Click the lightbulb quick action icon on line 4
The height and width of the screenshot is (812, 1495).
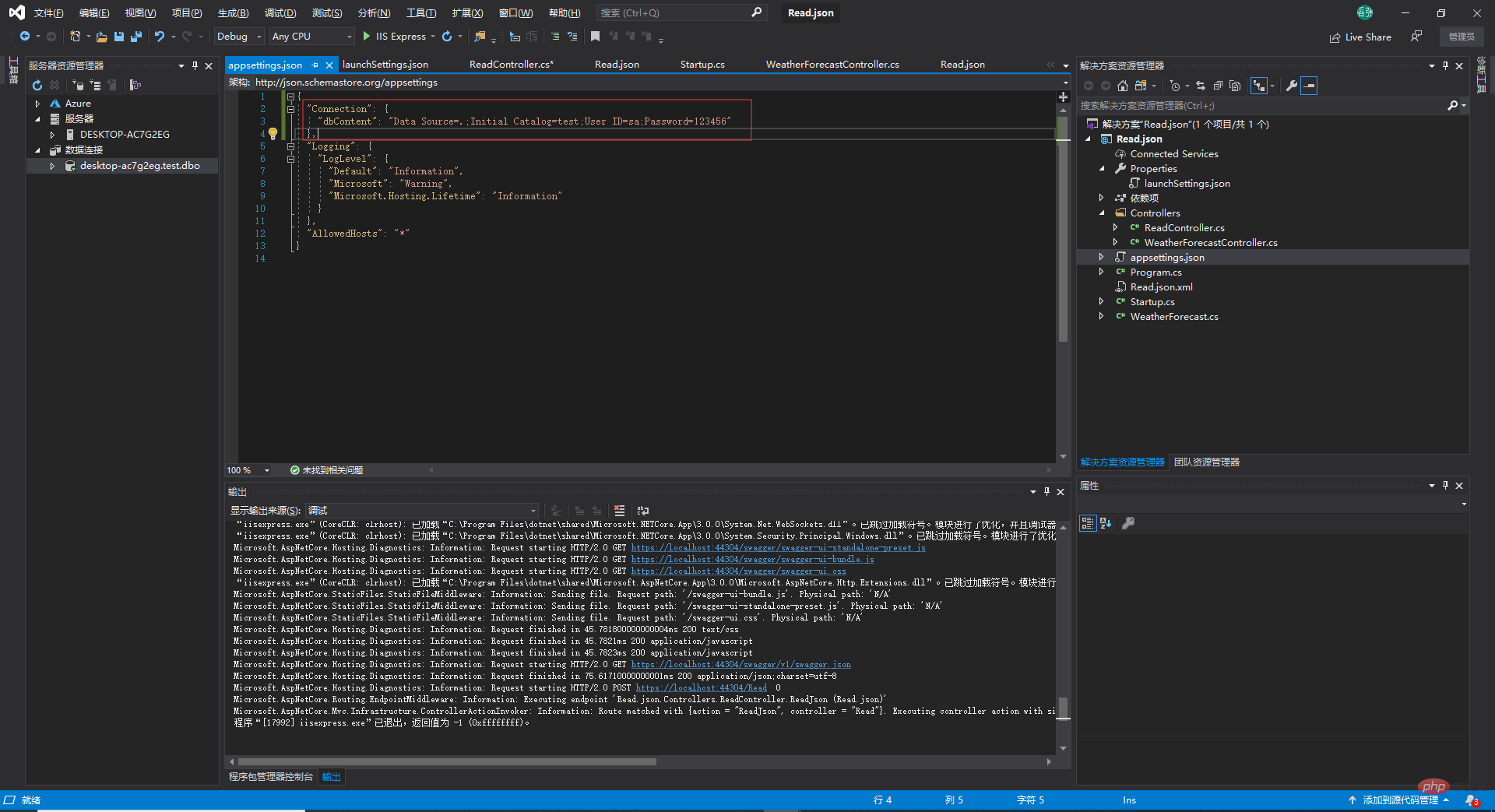273,134
